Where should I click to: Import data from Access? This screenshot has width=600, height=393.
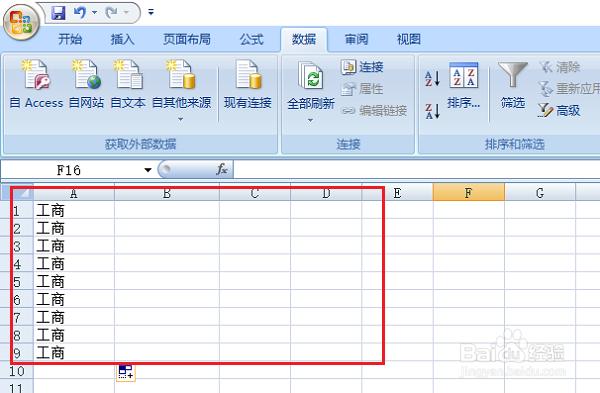pos(36,85)
